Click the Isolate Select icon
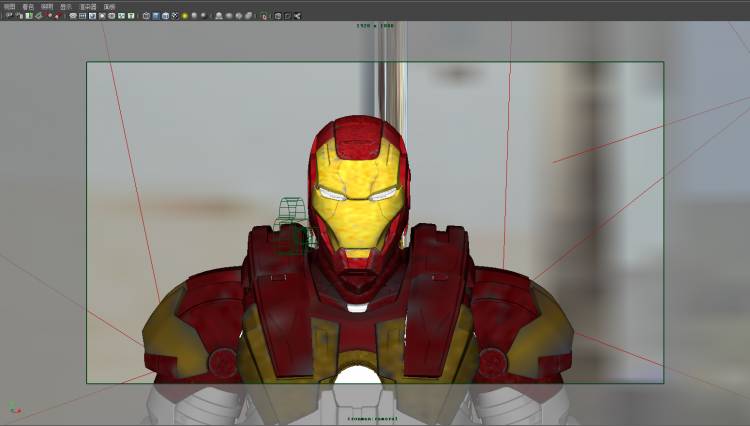Image resolution: width=750 pixels, height=426 pixels. click(x=264, y=16)
